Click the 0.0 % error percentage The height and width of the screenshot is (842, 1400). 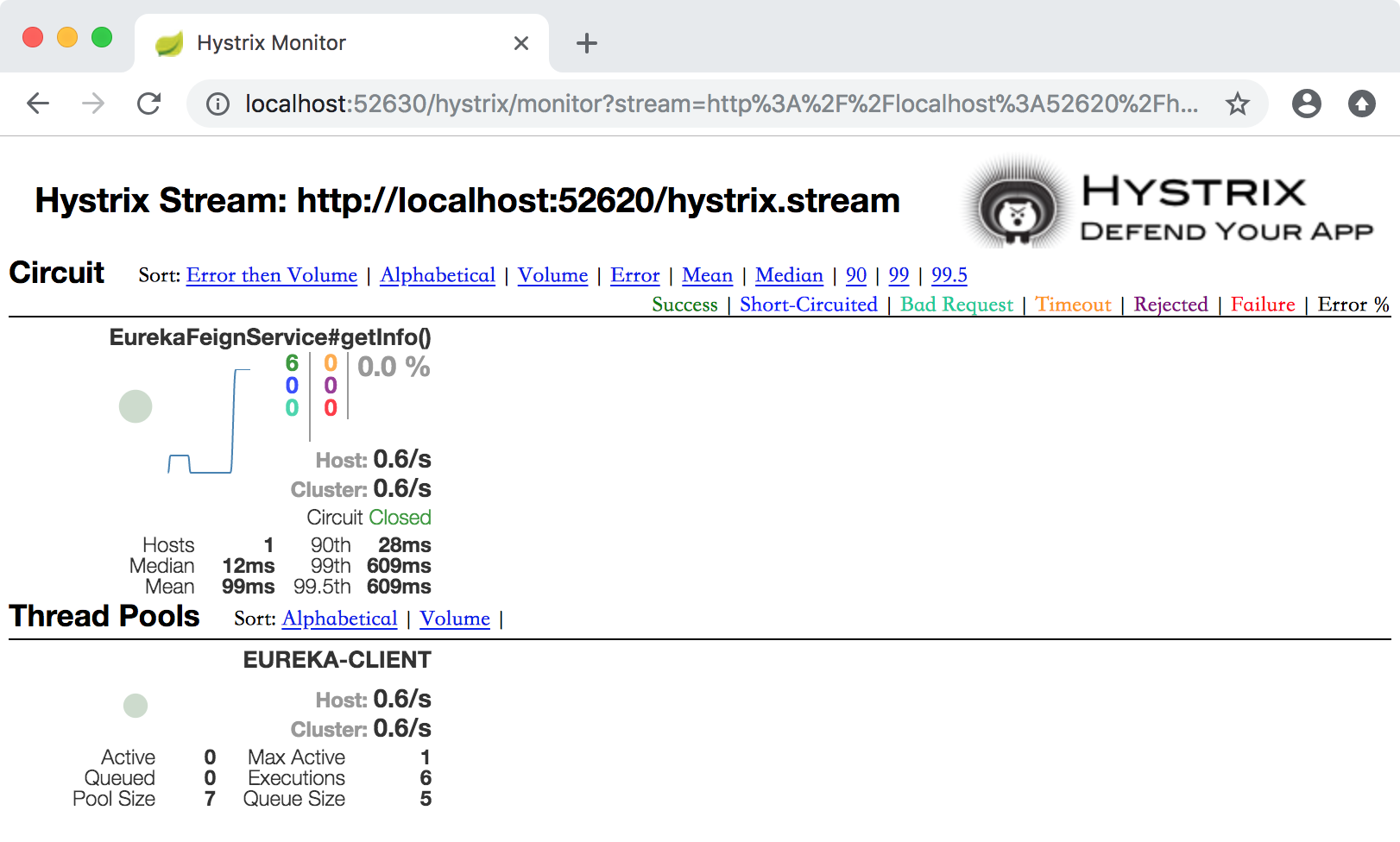pyautogui.click(x=394, y=367)
